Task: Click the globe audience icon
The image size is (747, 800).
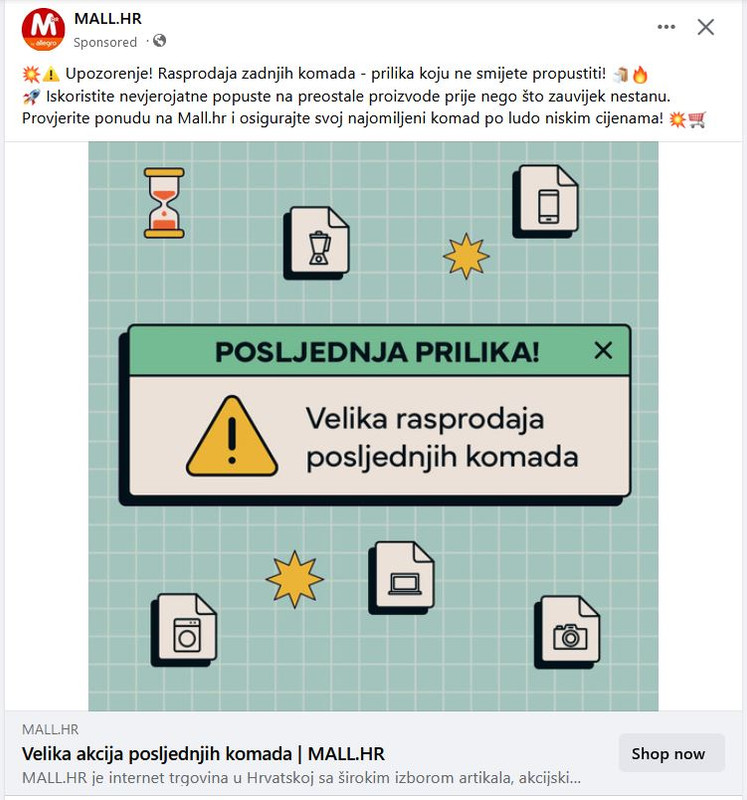Action: (x=159, y=40)
